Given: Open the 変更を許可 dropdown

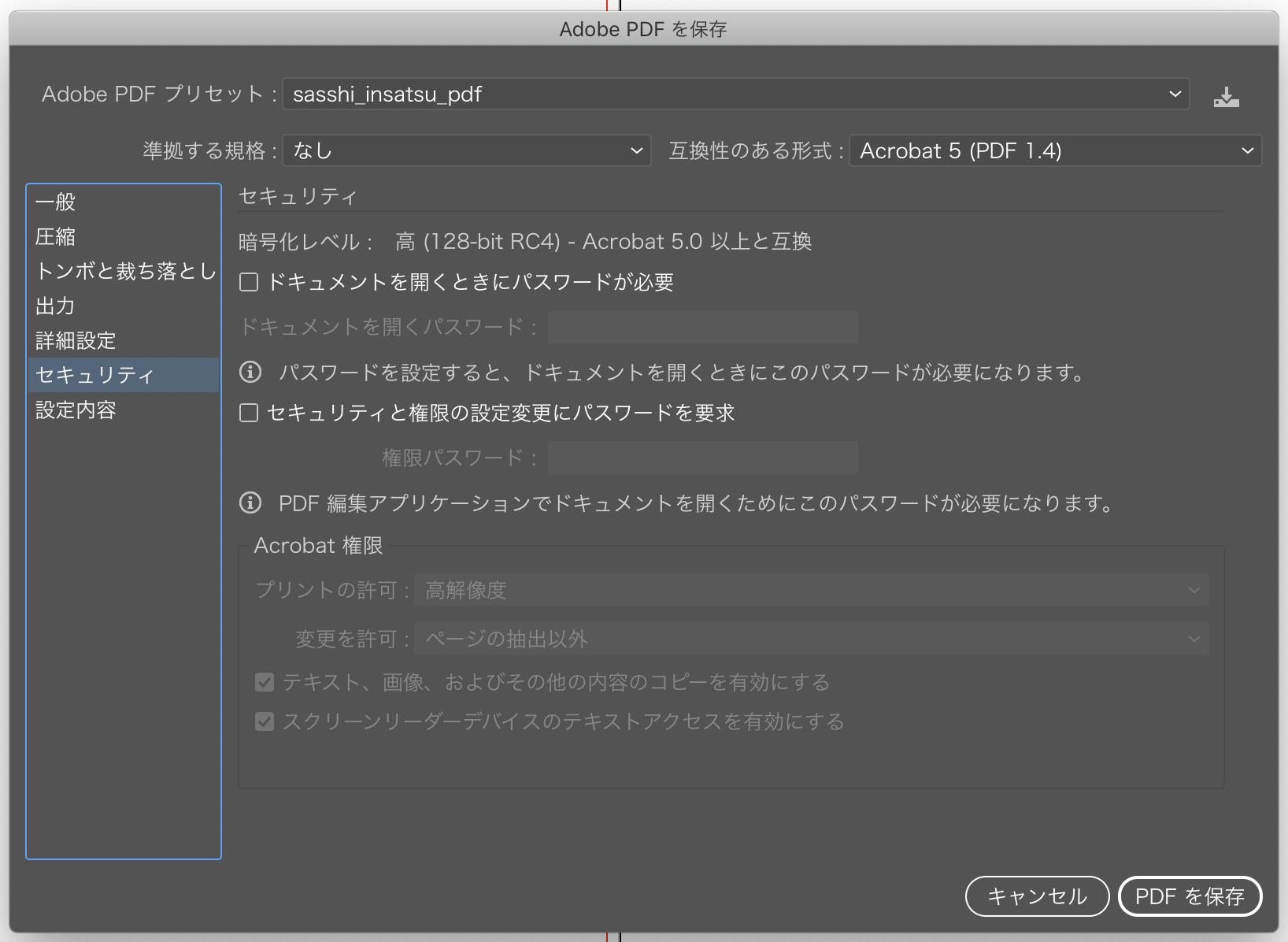Looking at the screenshot, I should click(811, 639).
